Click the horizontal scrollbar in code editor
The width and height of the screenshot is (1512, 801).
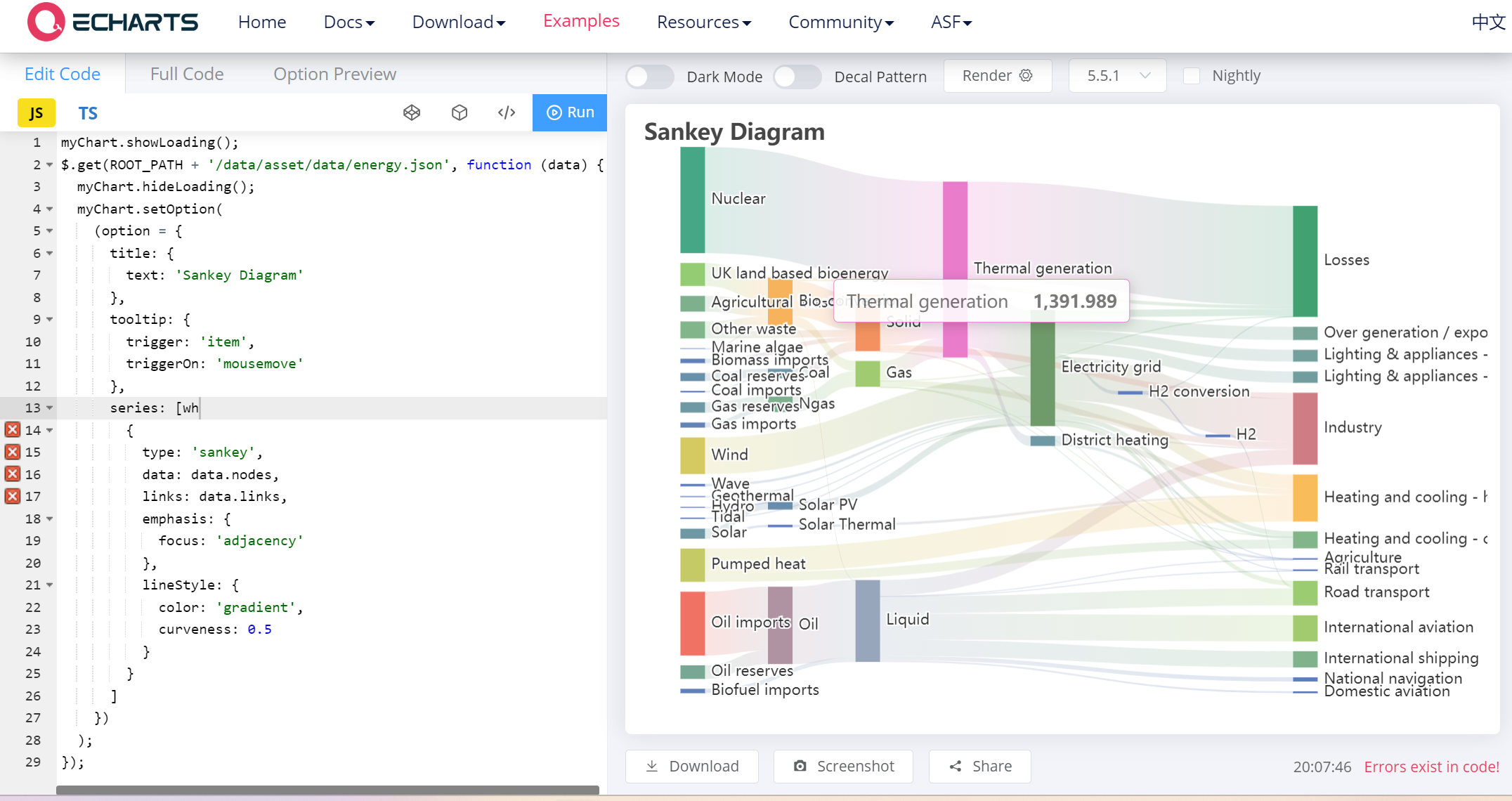tap(327, 790)
